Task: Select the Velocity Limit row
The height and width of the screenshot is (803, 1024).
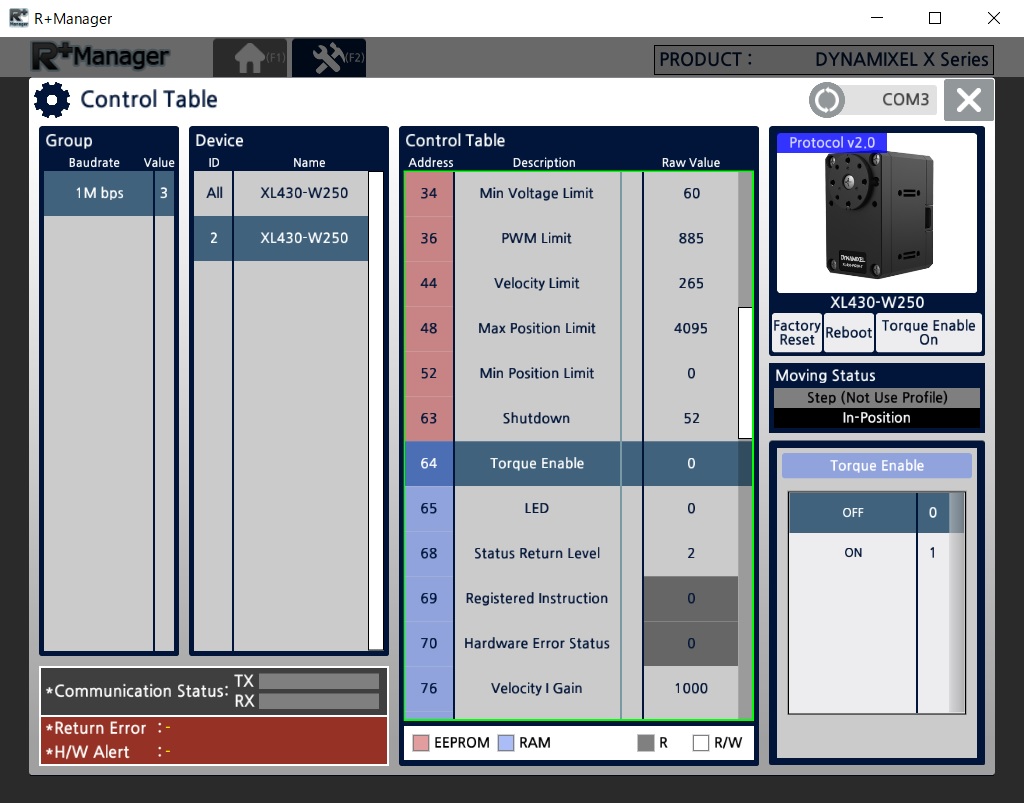Action: point(571,283)
